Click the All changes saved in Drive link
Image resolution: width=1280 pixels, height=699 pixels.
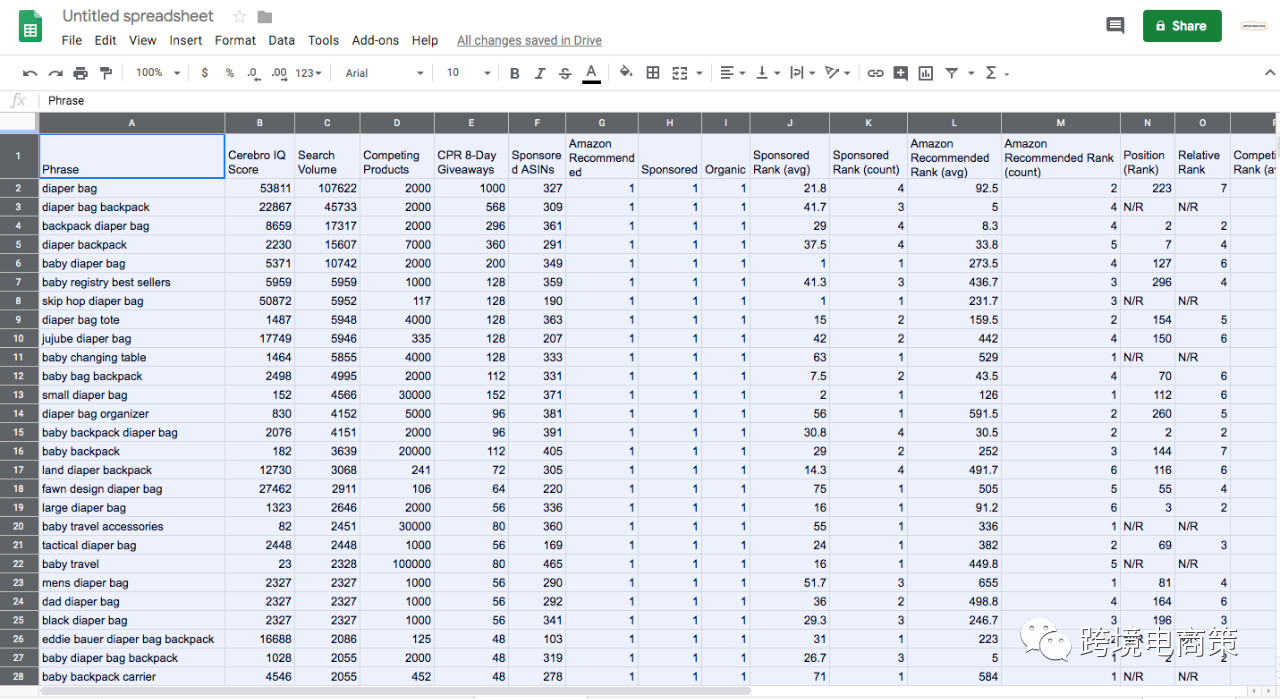click(529, 40)
